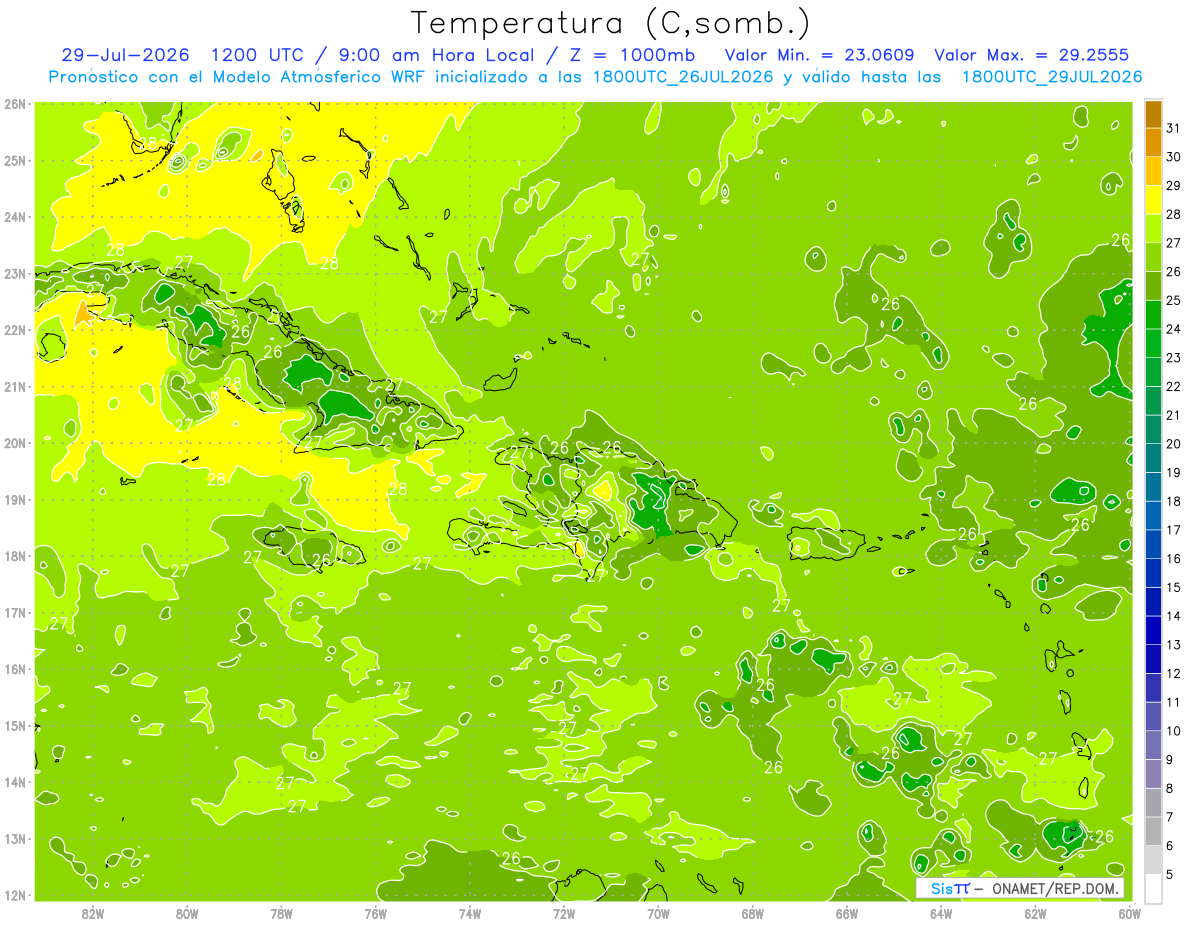Click the "Temperatura (C,somb.)" map title
1200x927 pixels.
tap(611, 24)
